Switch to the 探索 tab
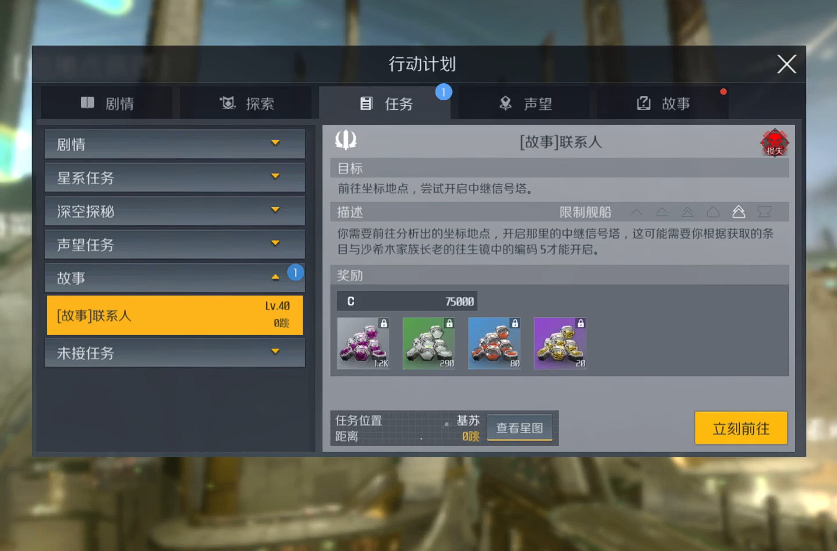837x551 pixels. (x=246, y=103)
